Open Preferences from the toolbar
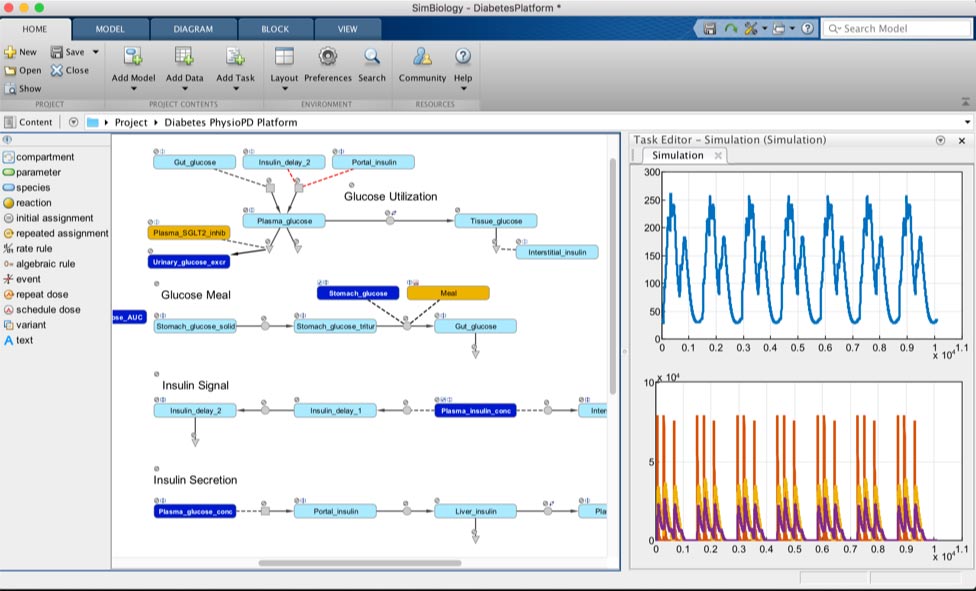Viewport: 976px width, 591px height. (327, 57)
